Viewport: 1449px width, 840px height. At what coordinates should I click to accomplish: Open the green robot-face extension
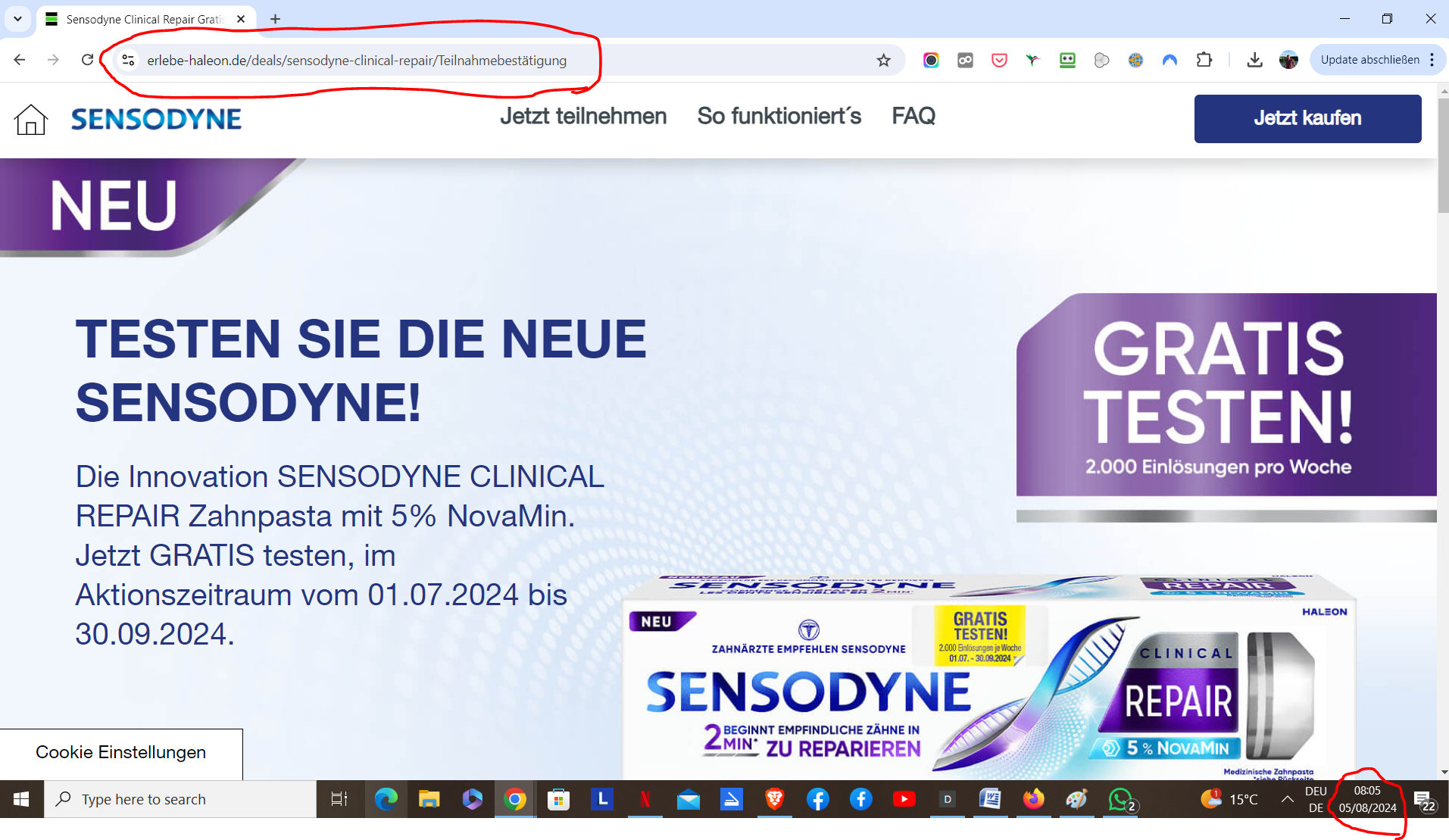click(1067, 60)
